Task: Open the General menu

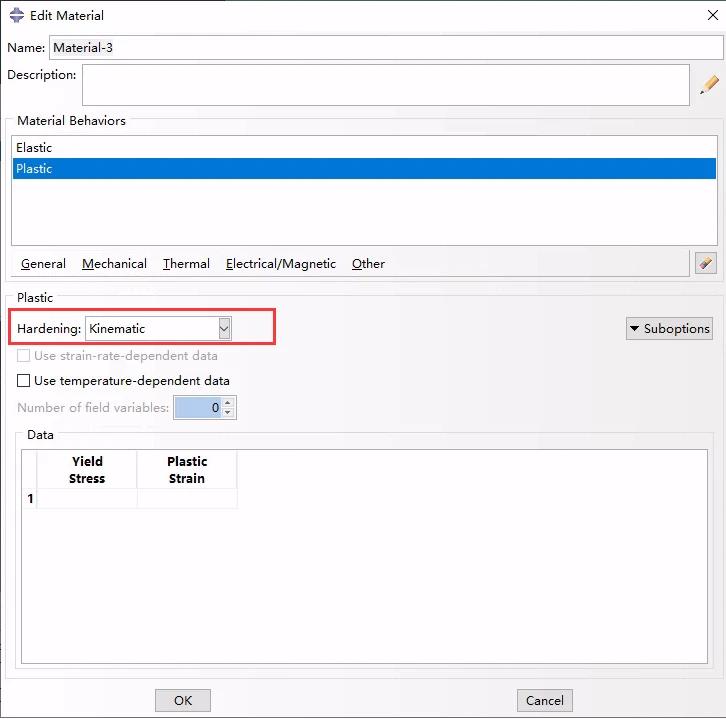Action: (43, 264)
